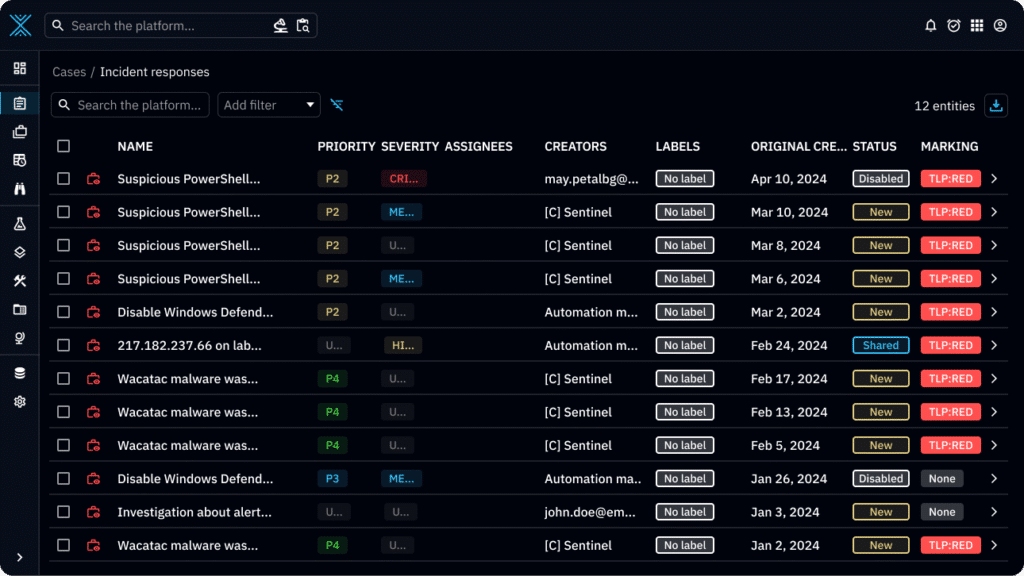Open the apps grid icon
Viewport: 1024px width, 576px height.
pyautogui.click(x=977, y=26)
